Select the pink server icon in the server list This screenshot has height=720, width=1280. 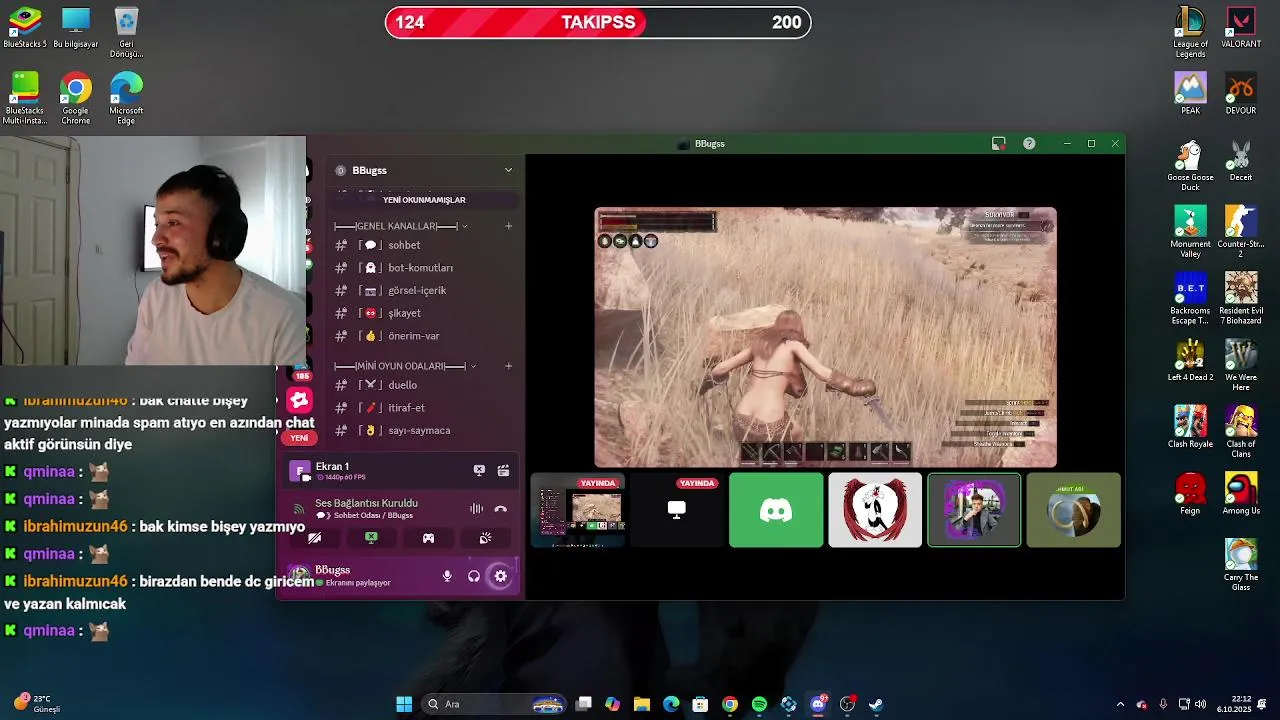(299, 401)
